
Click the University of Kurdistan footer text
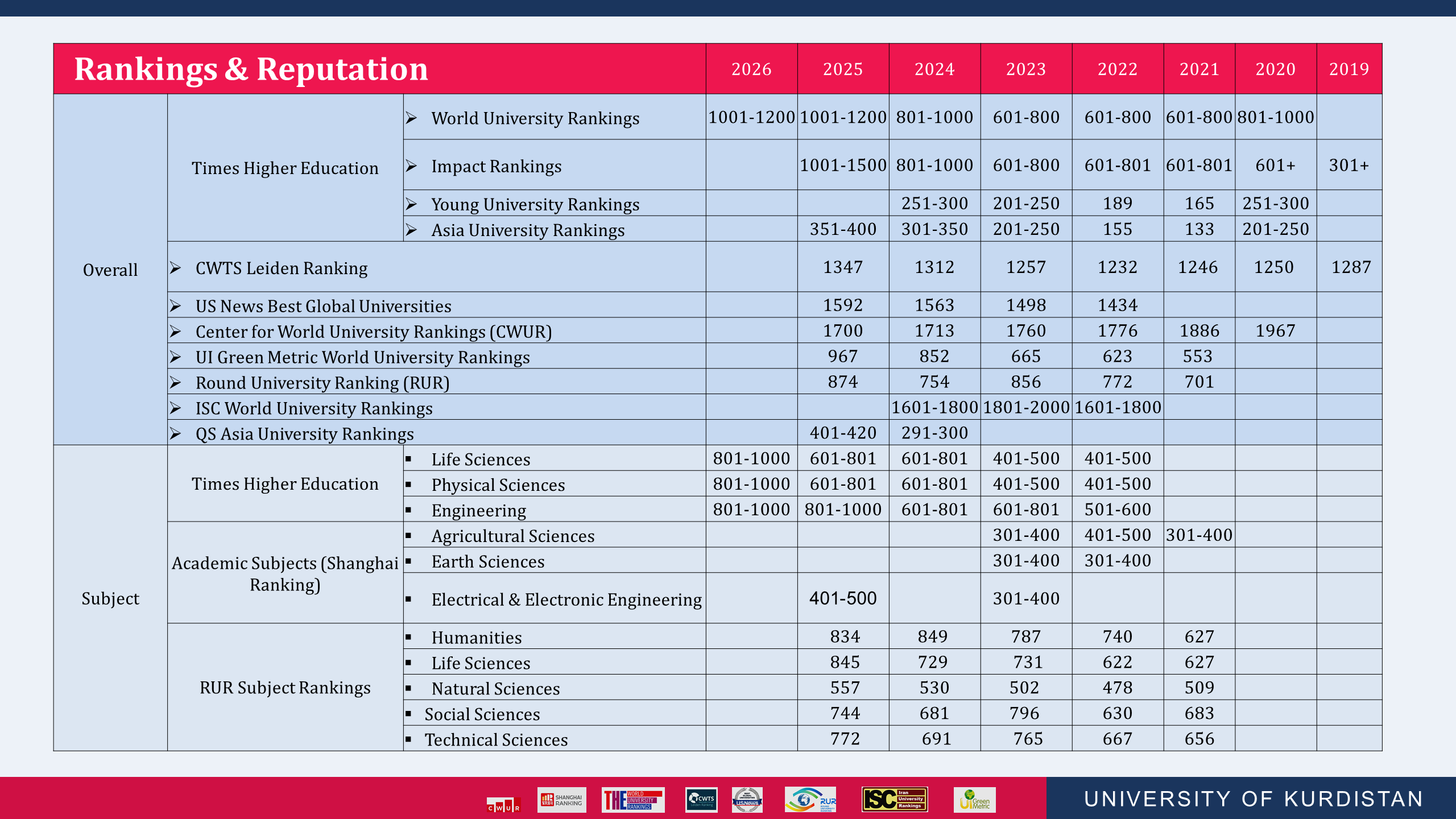1253,799
